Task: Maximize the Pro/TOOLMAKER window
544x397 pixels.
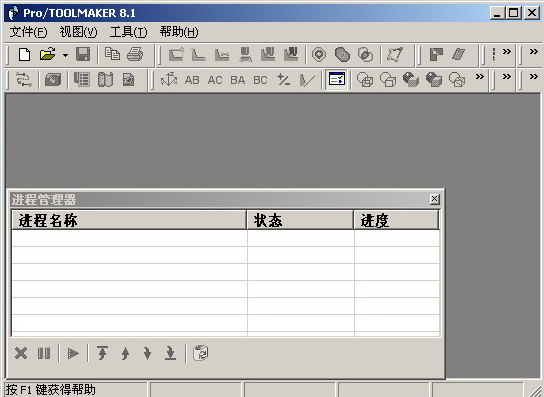Action: tap(514, 13)
